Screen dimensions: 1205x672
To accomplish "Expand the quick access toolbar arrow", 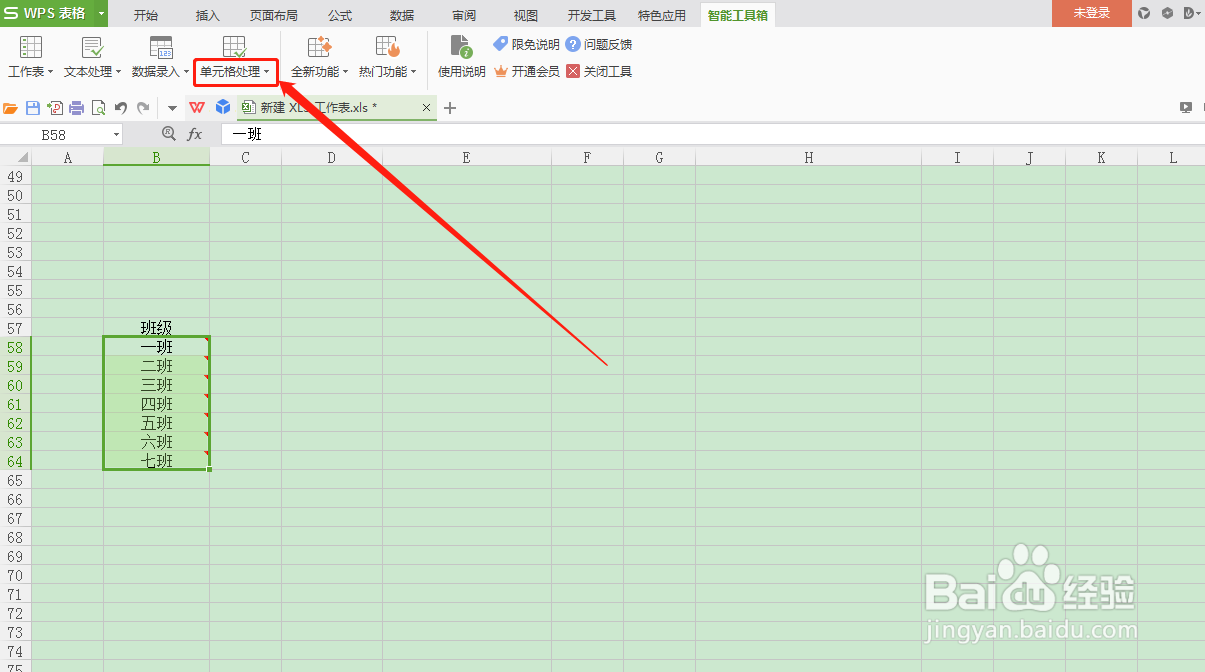I will (172, 108).
